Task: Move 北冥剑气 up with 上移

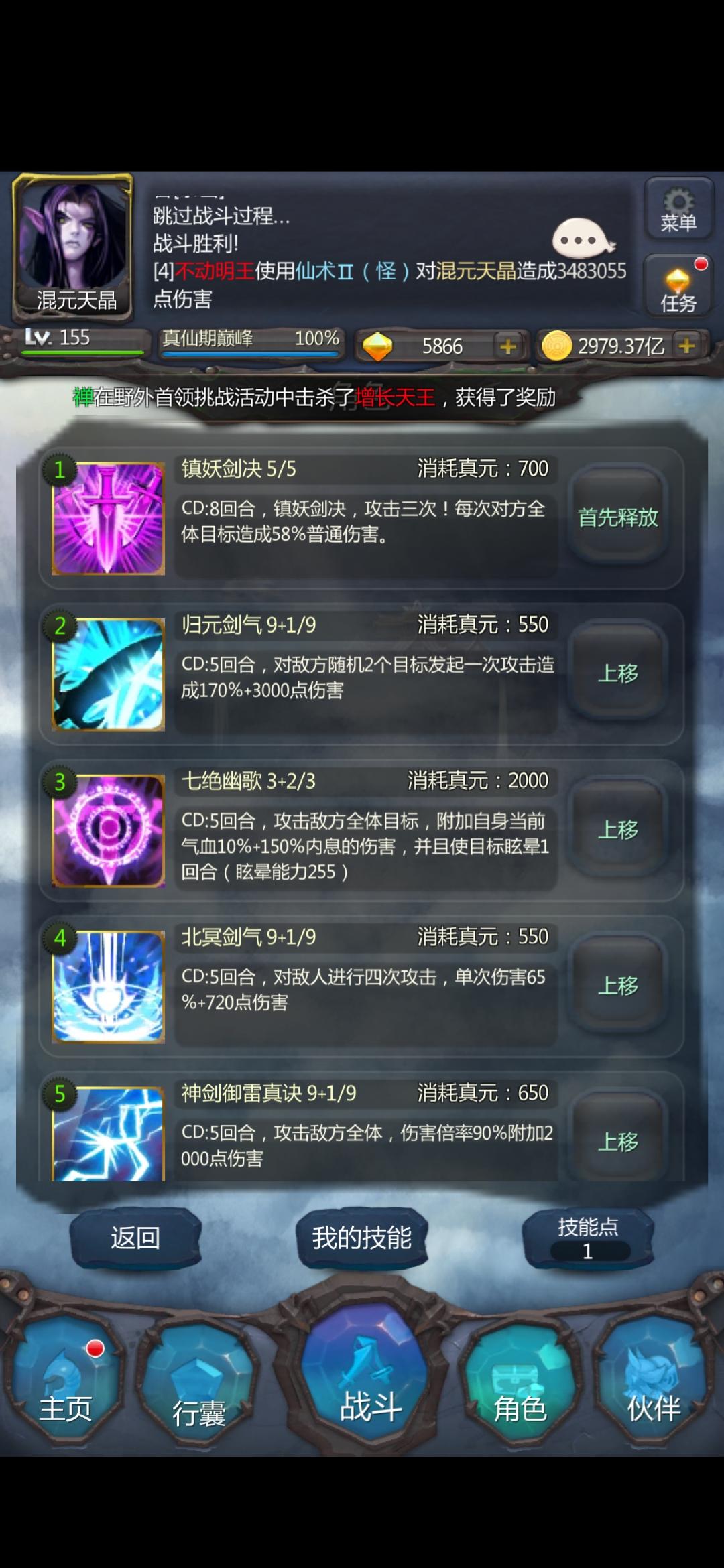Action: pos(618,986)
